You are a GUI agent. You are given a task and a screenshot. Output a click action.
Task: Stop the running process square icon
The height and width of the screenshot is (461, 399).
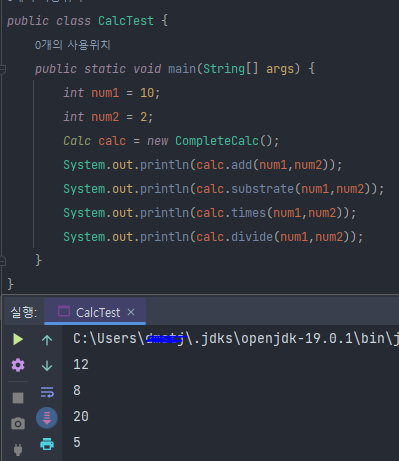point(18,398)
